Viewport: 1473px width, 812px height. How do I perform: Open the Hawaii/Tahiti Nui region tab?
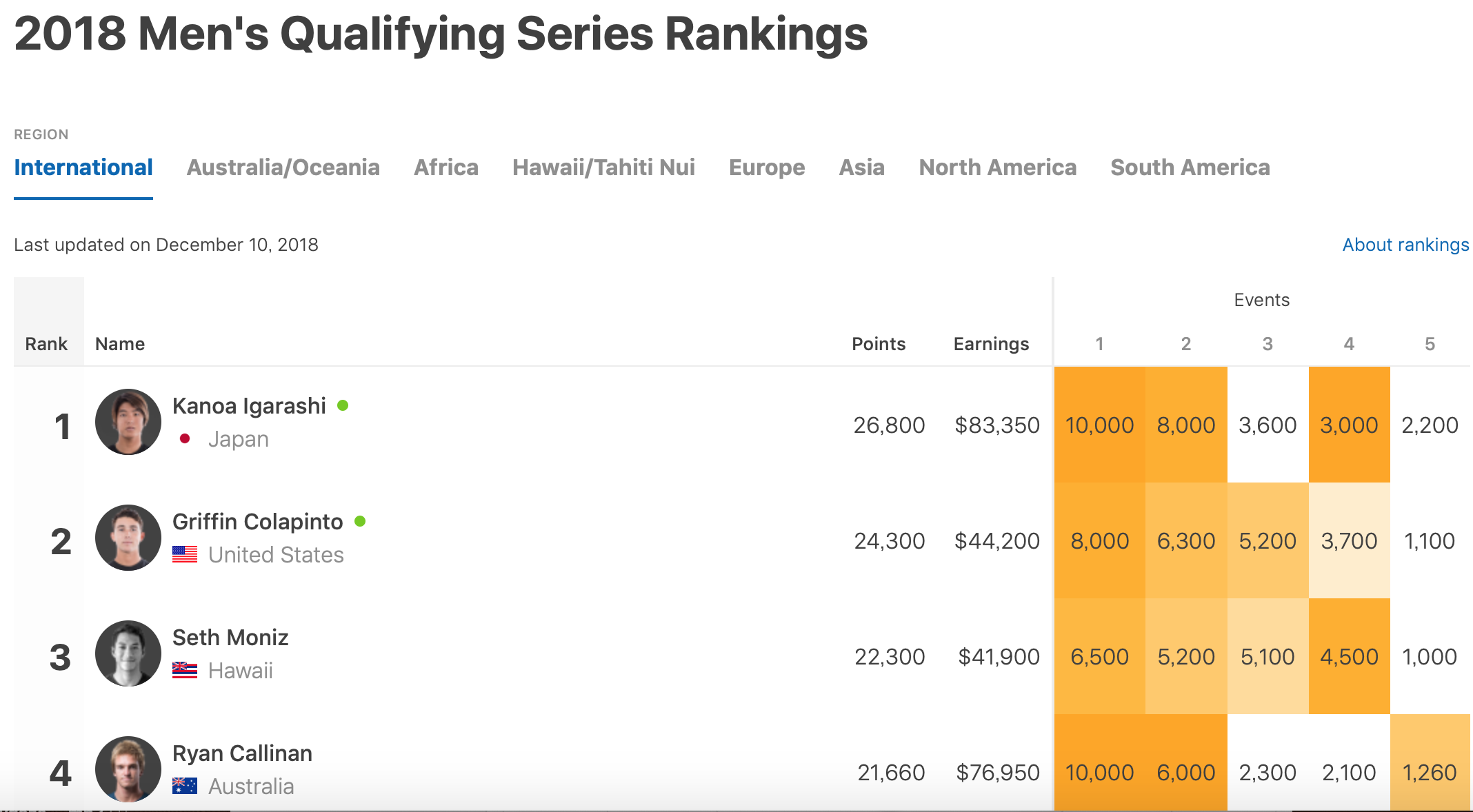point(603,168)
